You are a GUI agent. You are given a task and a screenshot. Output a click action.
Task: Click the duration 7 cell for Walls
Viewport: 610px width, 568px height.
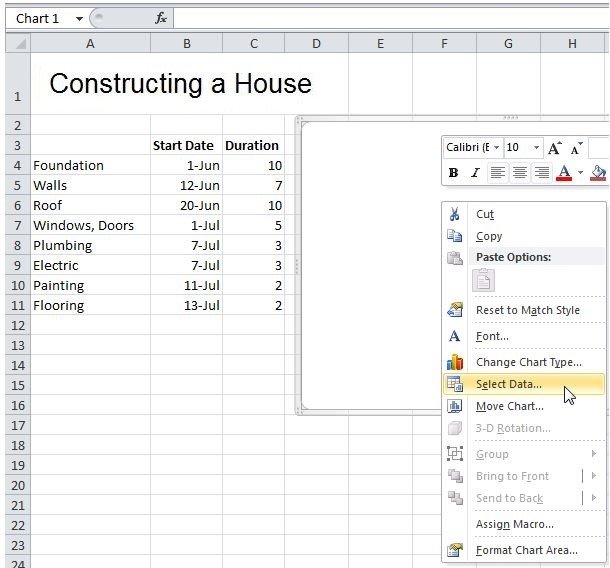(x=254, y=185)
